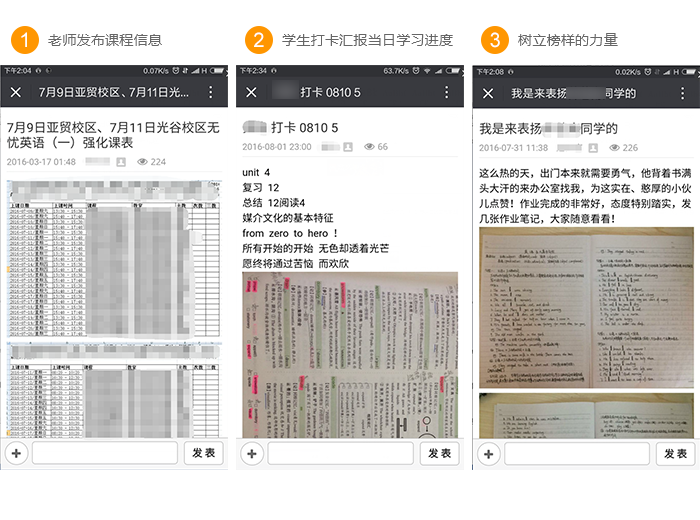Tap plus icon below the 打卡 check-in post
Image resolution: width=700 pixels, height=520 pixels.
coord(252,454)
